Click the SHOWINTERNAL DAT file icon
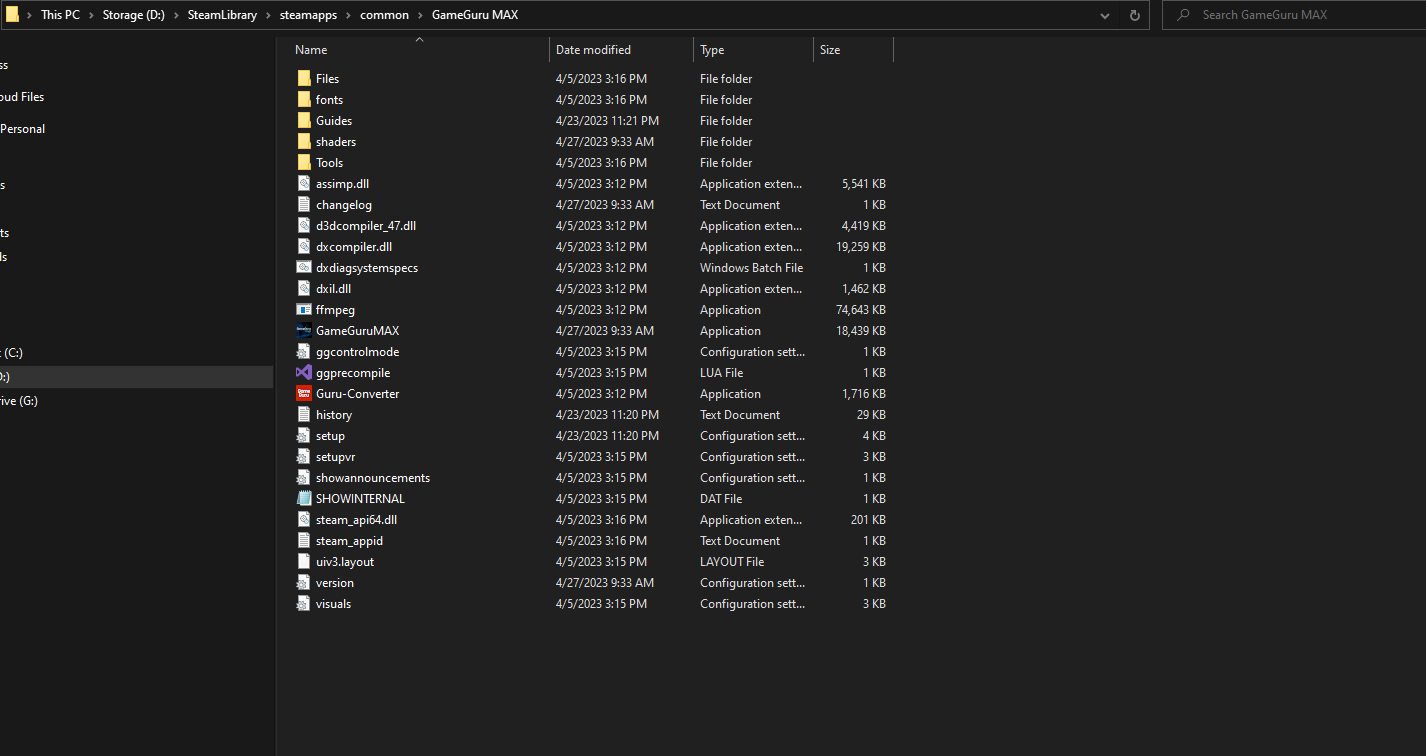This screenshot has width=1426, height=756. (x=305, y=498)
